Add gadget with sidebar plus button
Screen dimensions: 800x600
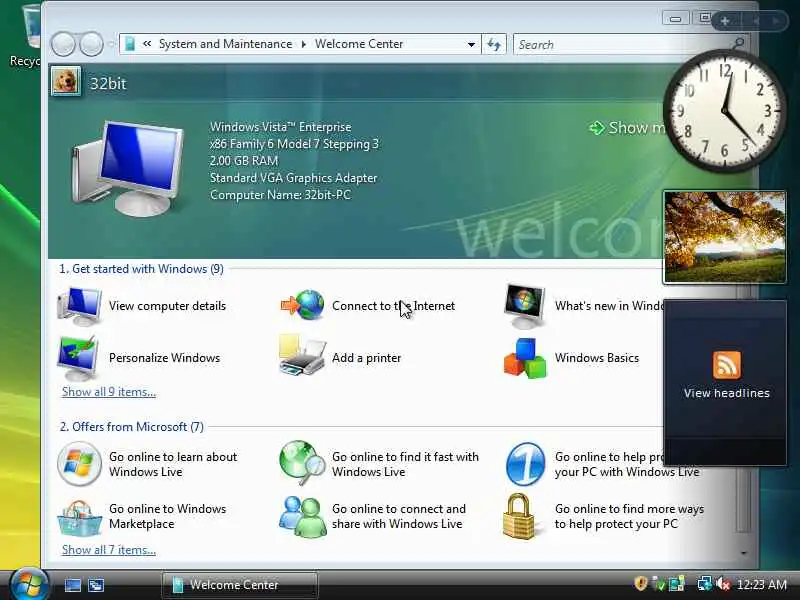[x=724, y=21]
